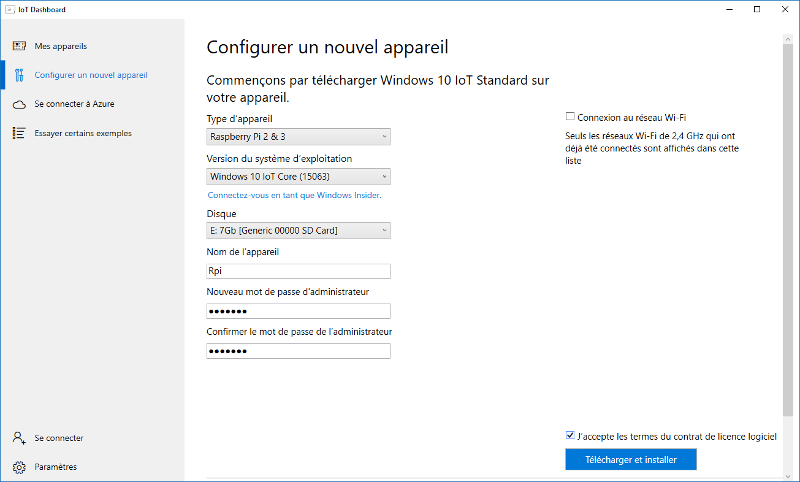Click the Nom de l'appareil text field
800x482 pixels.
(x=298, y=271)
